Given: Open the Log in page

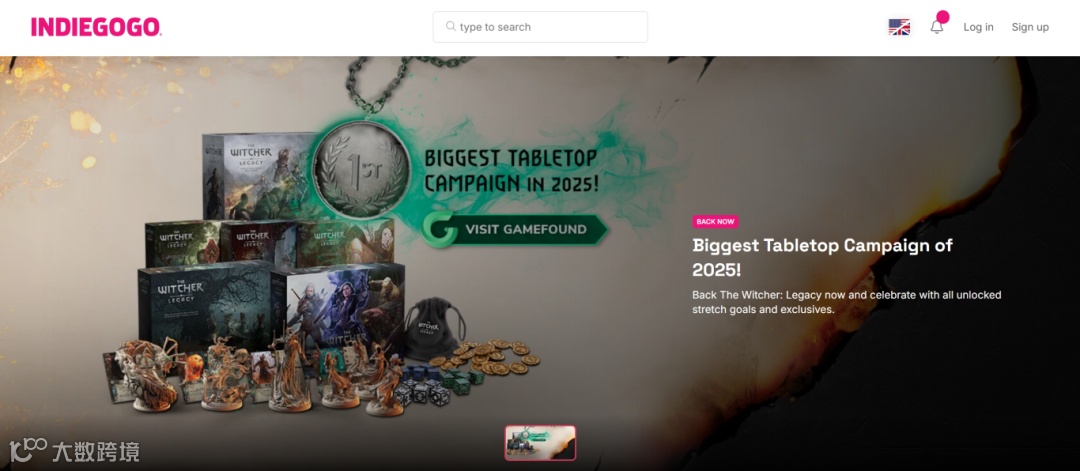Looking at the screenshot, I should pos(978,27).
